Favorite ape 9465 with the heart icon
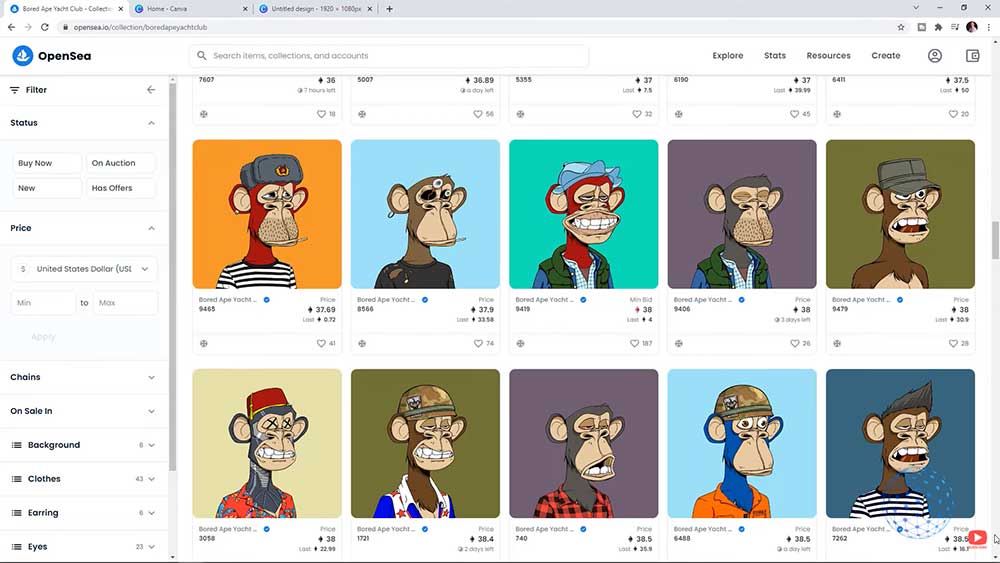Viewport: 1000px width, 563px height. [x=321, y=343]
